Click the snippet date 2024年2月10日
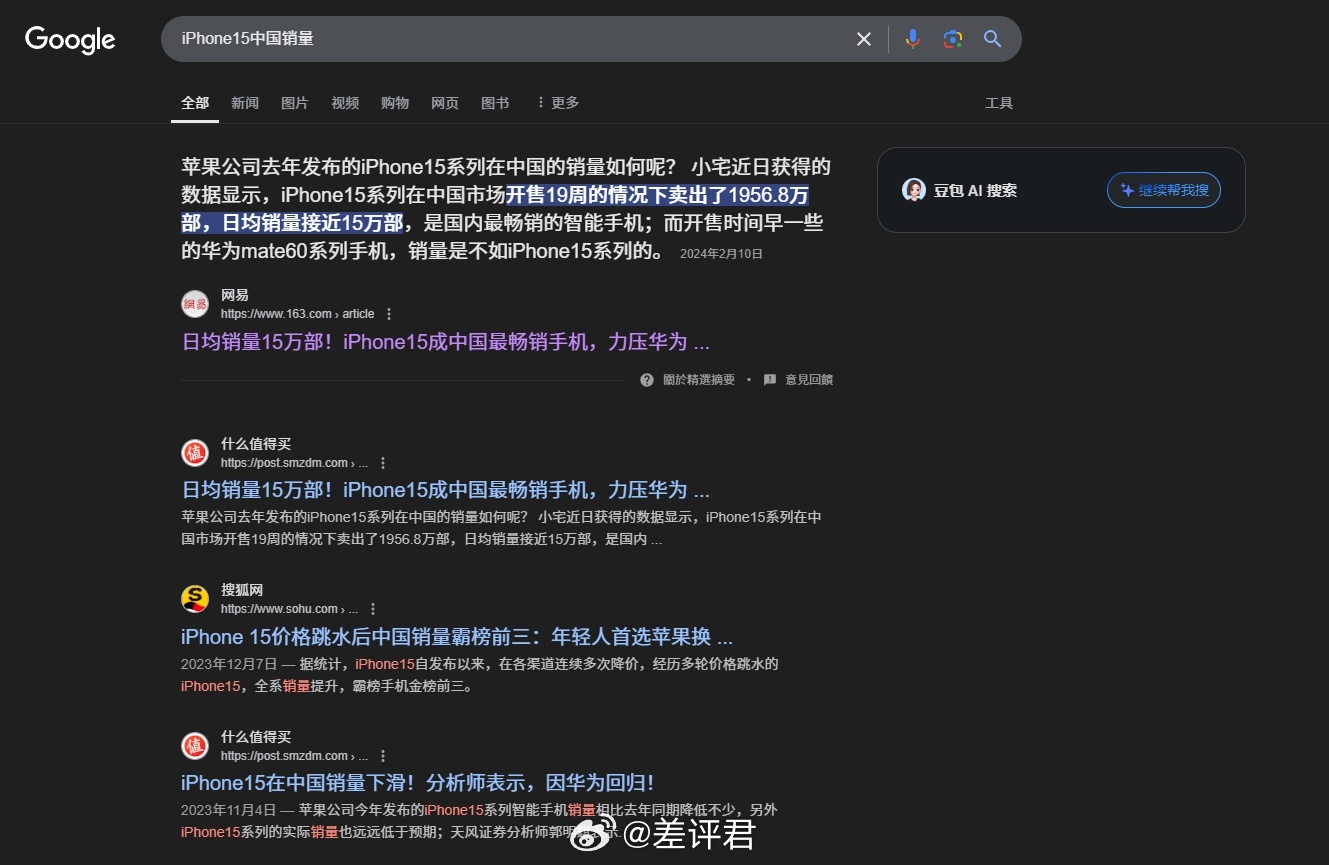The image size is (1329, 865). click(x=721, y=254)
